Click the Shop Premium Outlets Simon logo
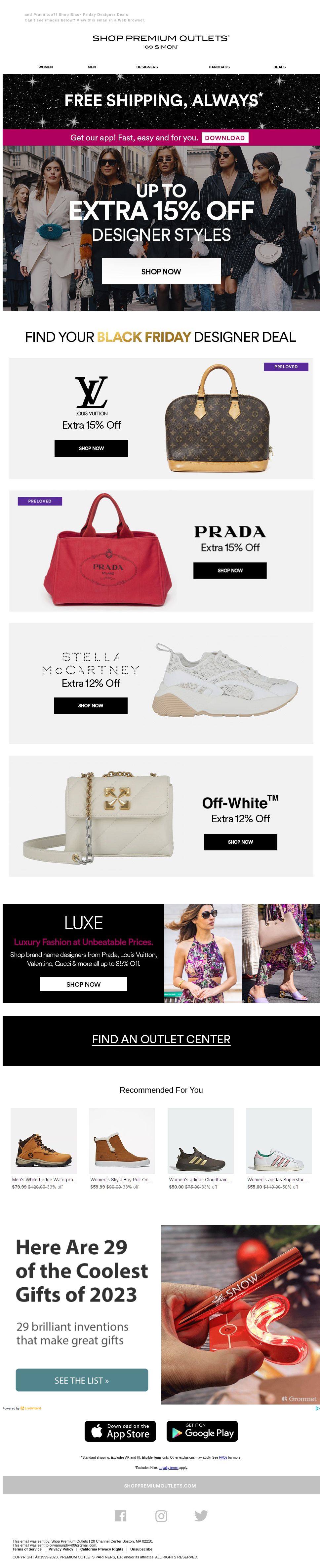This screenshot has width=320, height=1568. click(161, 41)
